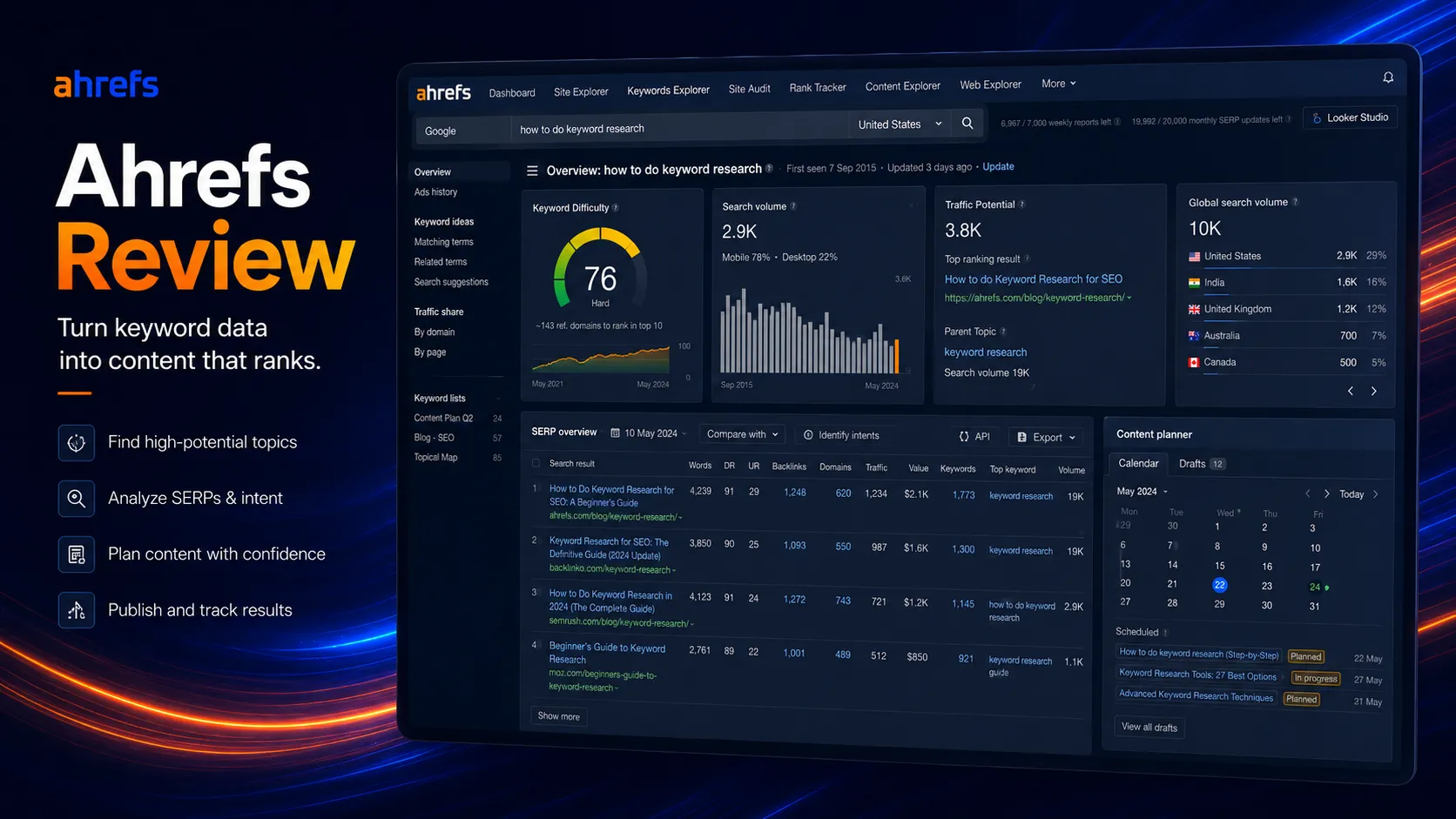Open the How to do Keyword Research for SEO link
Screen dimensions: 1456x819
(x=1033, y=279)
